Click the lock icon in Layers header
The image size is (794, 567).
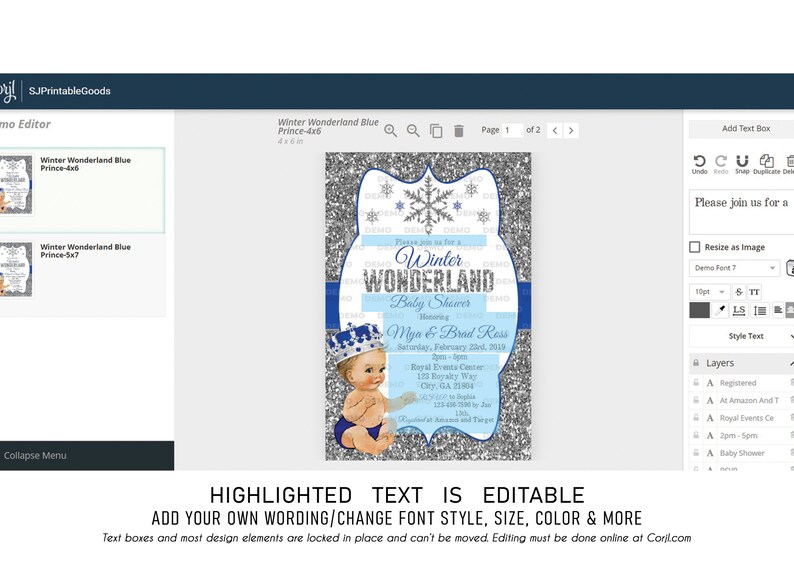[x=696, y=363]
